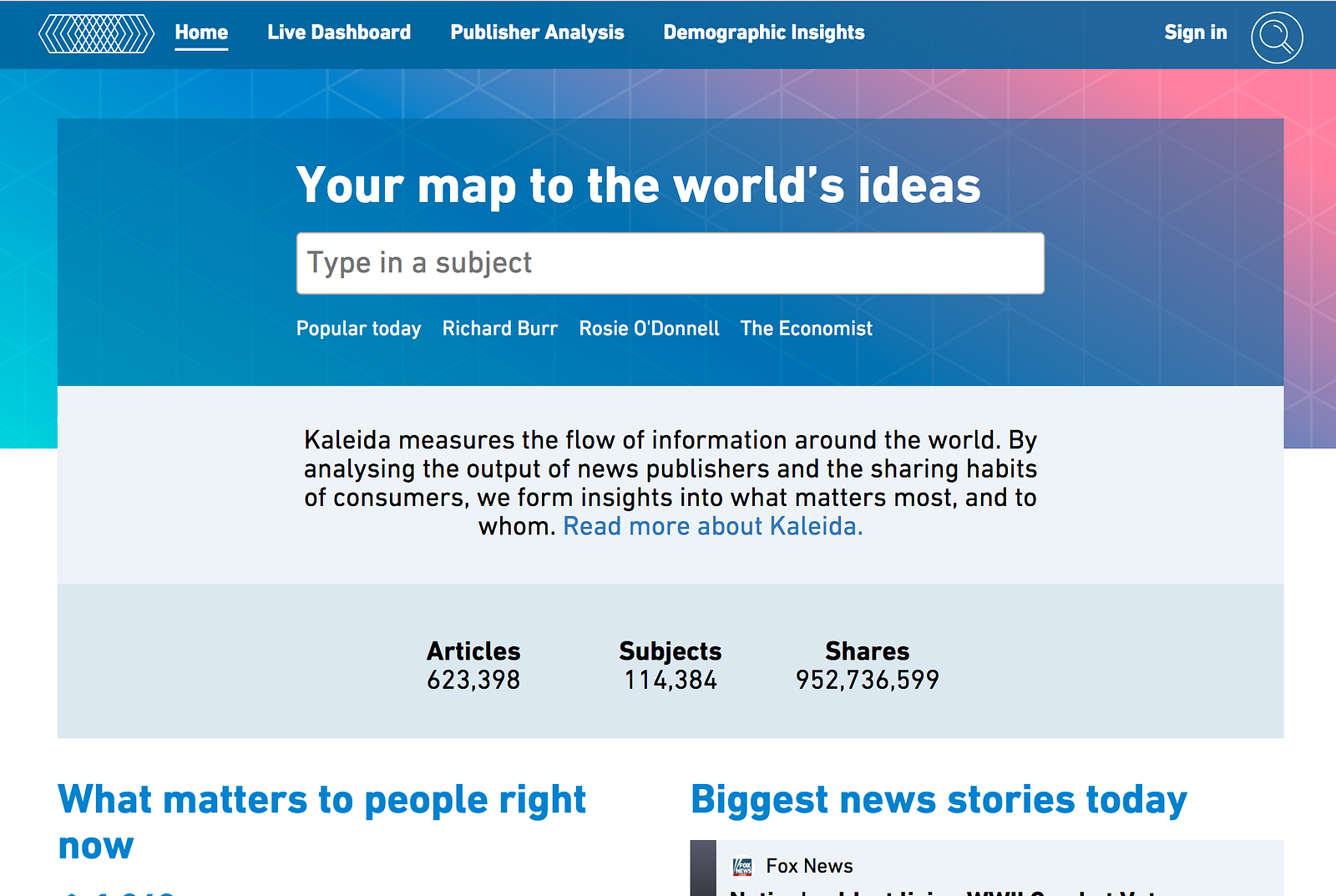Click the Subjects label

click(671, 651)
